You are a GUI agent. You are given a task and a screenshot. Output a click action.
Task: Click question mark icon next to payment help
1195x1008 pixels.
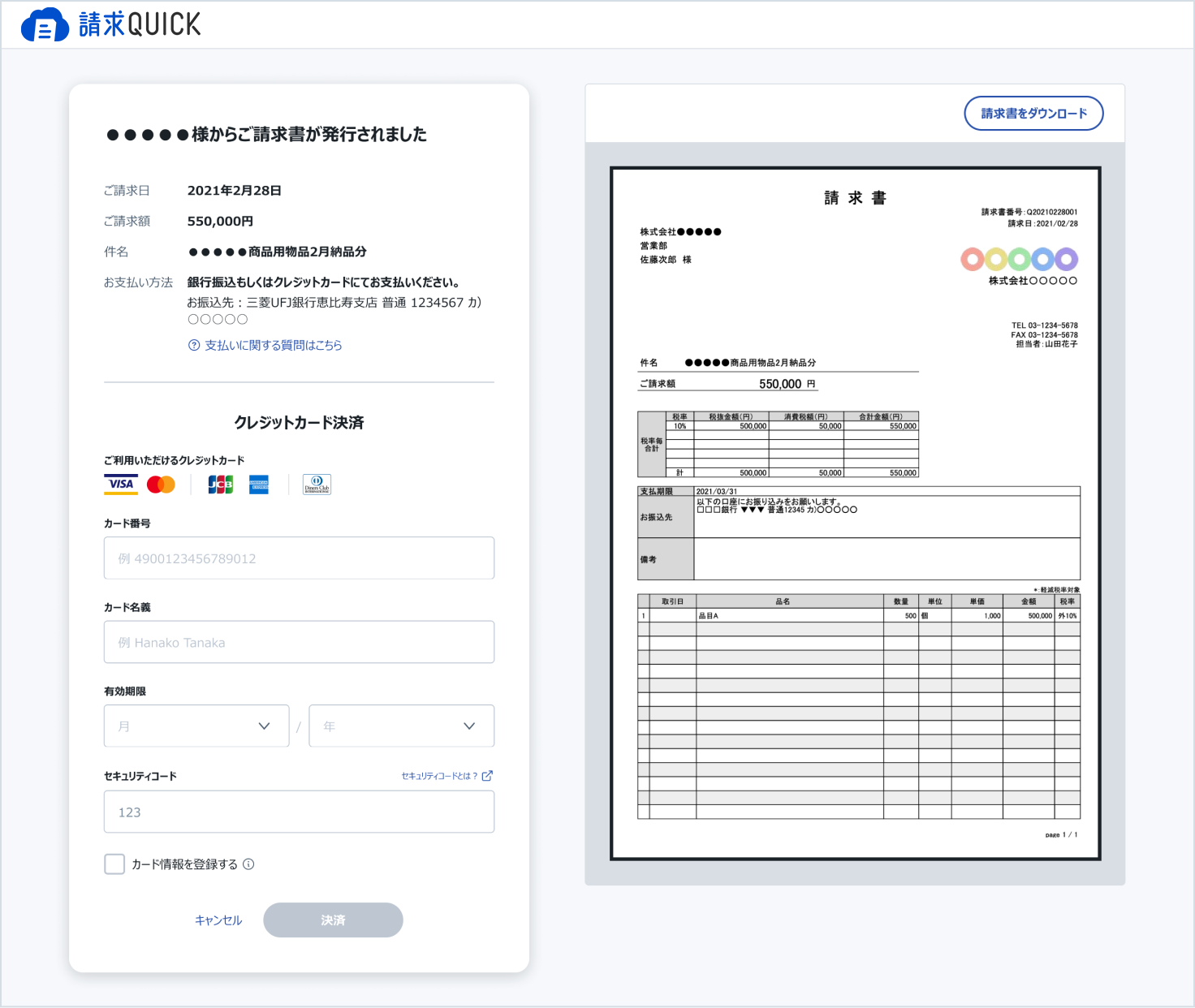pos(194,345)
